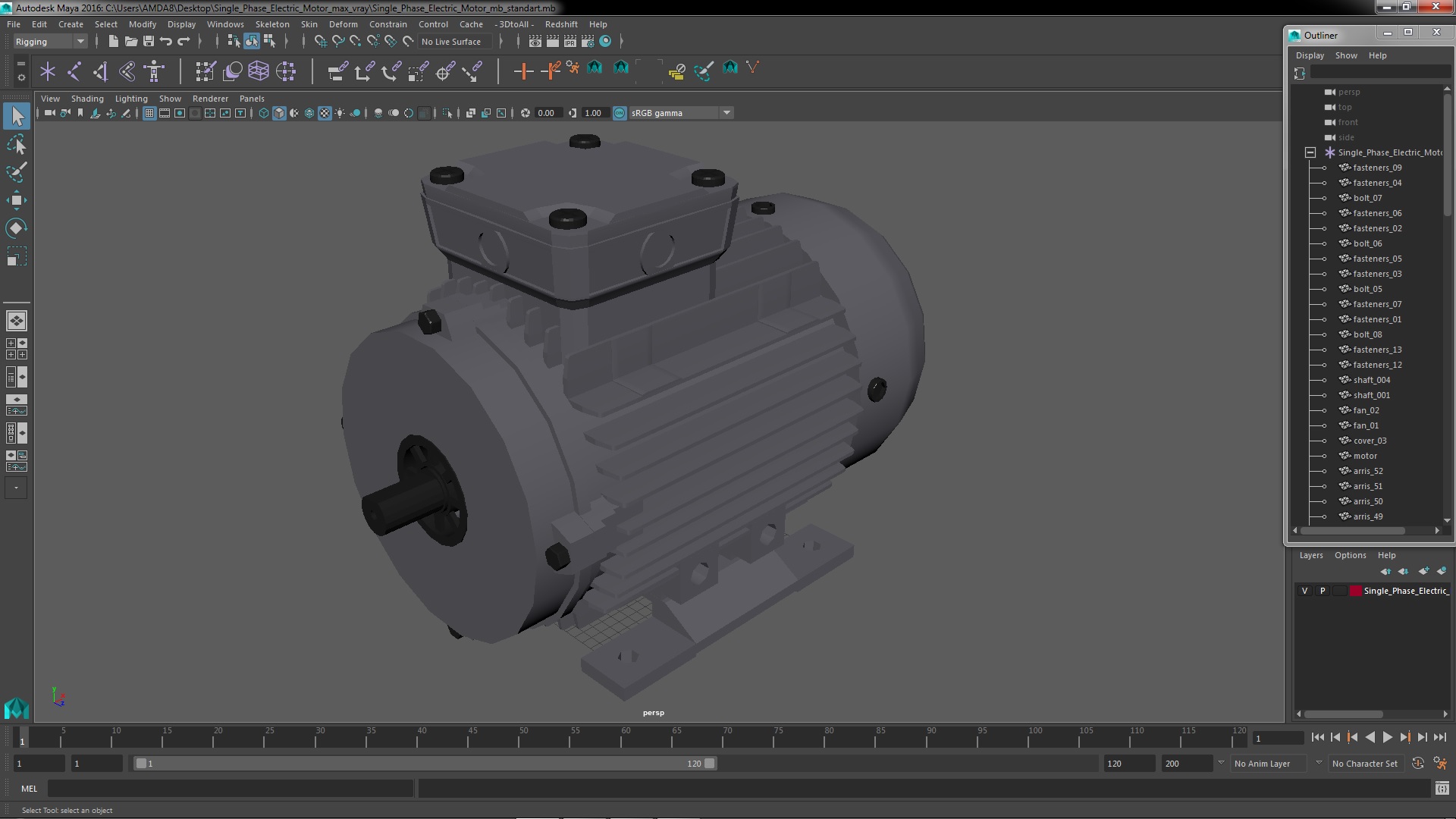Undo last action using toolbar arrow
The width and height of the screenshot is (1456, 819).
[x=166, y=41]
